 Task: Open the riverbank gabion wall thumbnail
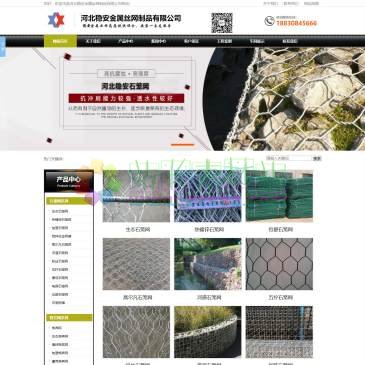point(208,264)
